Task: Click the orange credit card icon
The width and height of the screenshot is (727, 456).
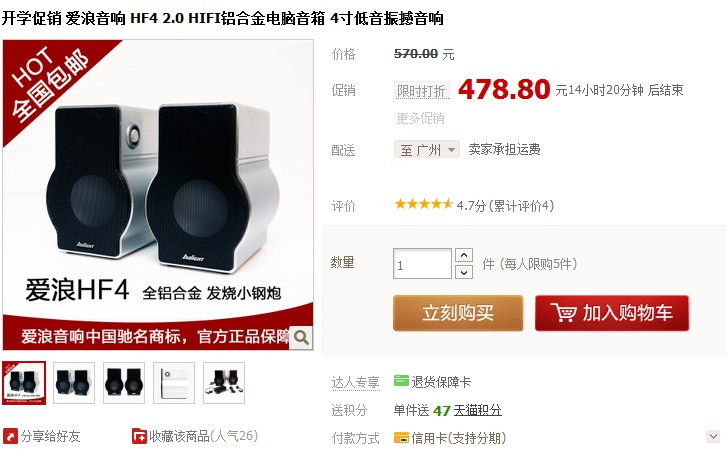Action: coord(401,437)
